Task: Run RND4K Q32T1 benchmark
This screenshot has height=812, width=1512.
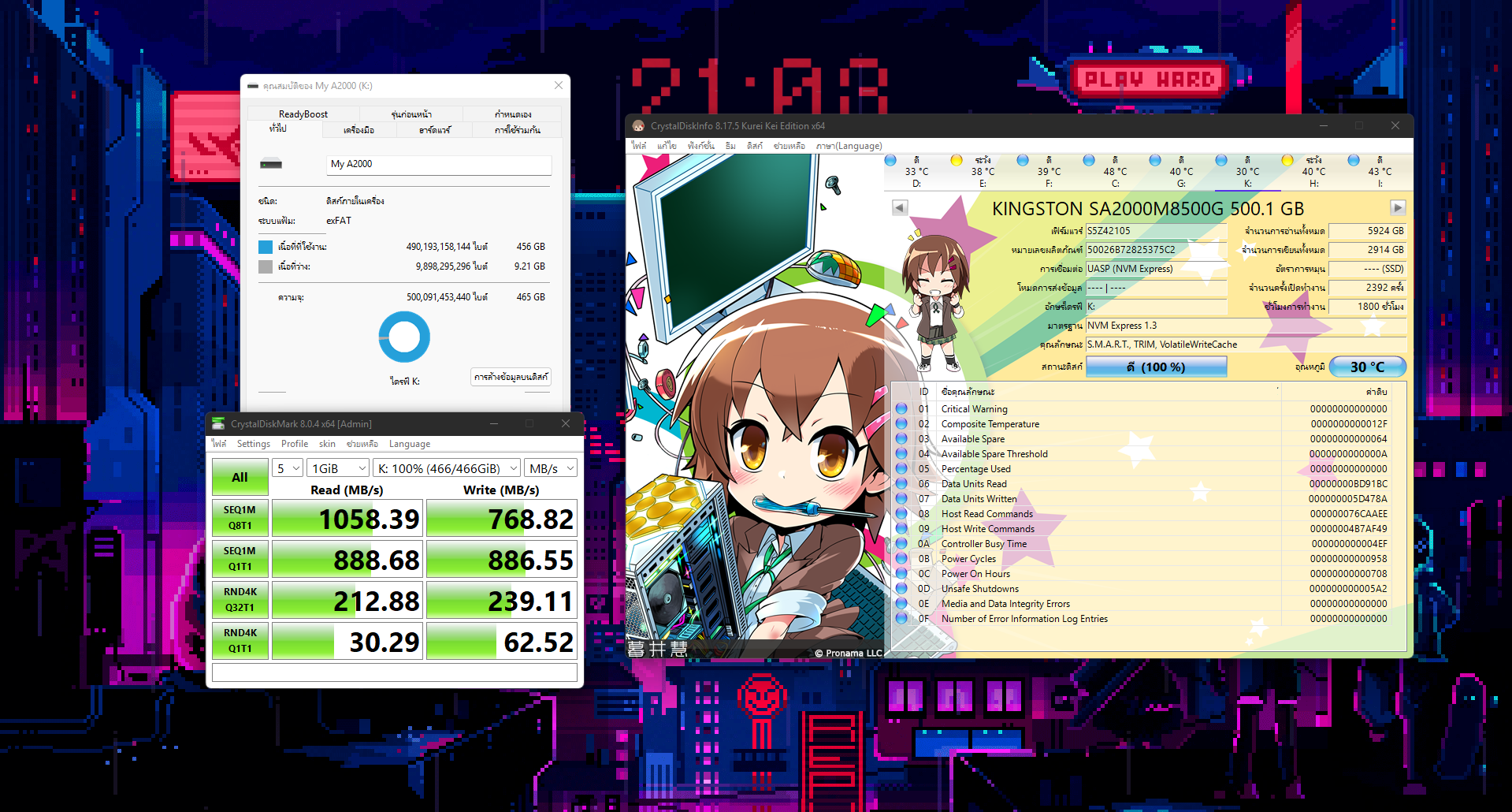Action: click(240, 600)
